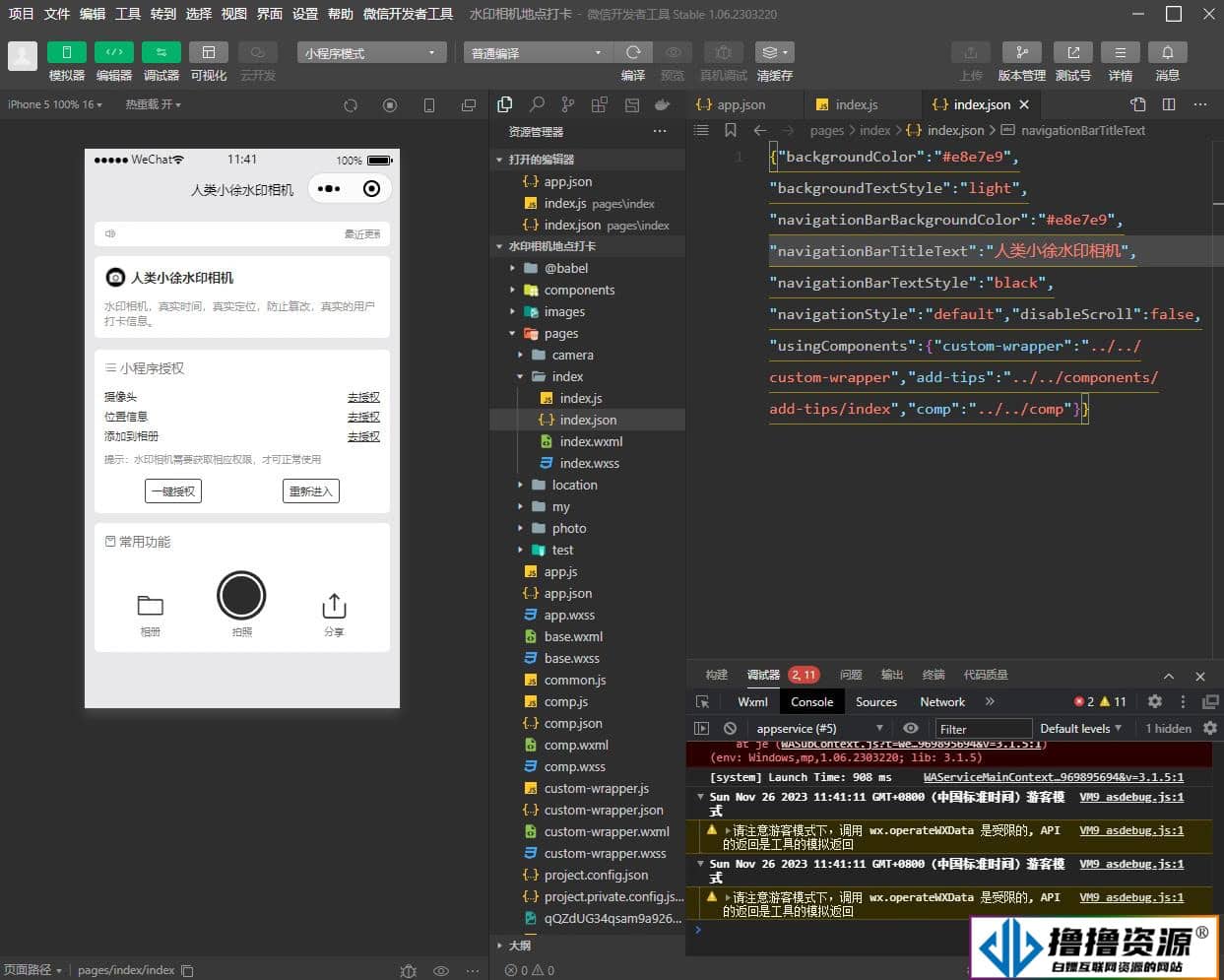The image size is (1224, 980).
Task: Click the console Filter input field
Action: tap(983, 729)
